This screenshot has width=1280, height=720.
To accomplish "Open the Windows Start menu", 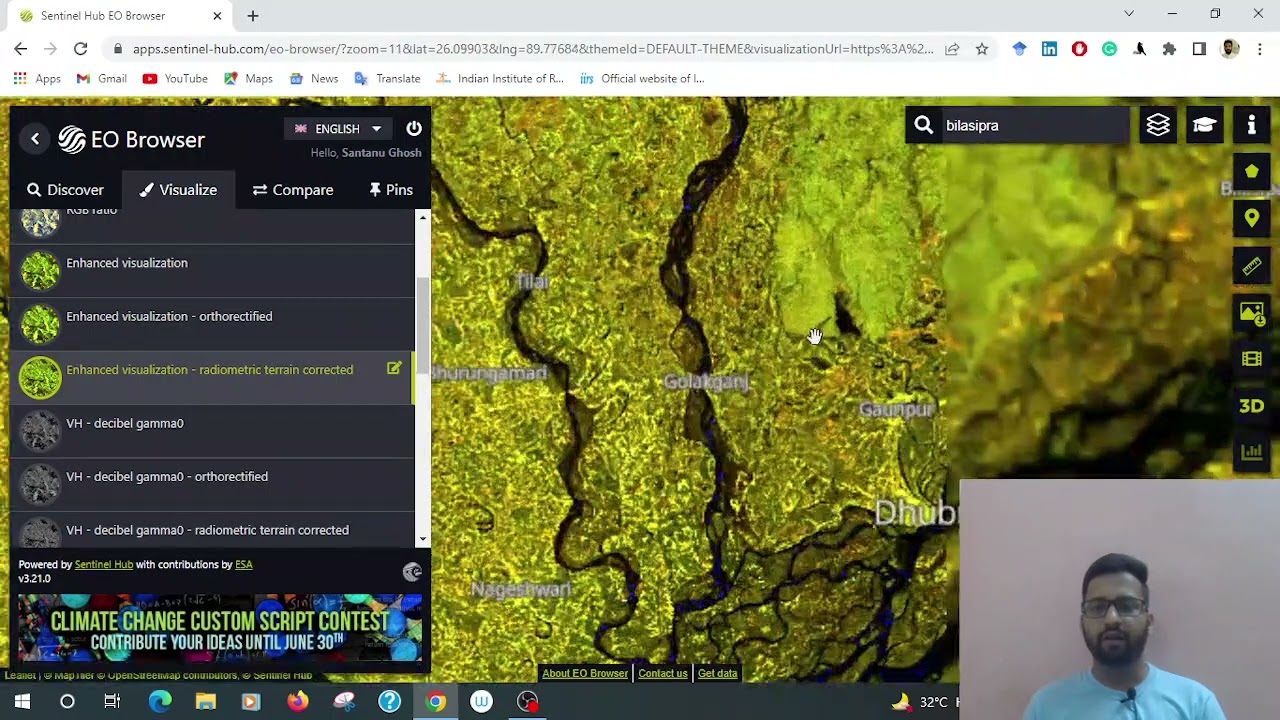I will coord(22,702).
